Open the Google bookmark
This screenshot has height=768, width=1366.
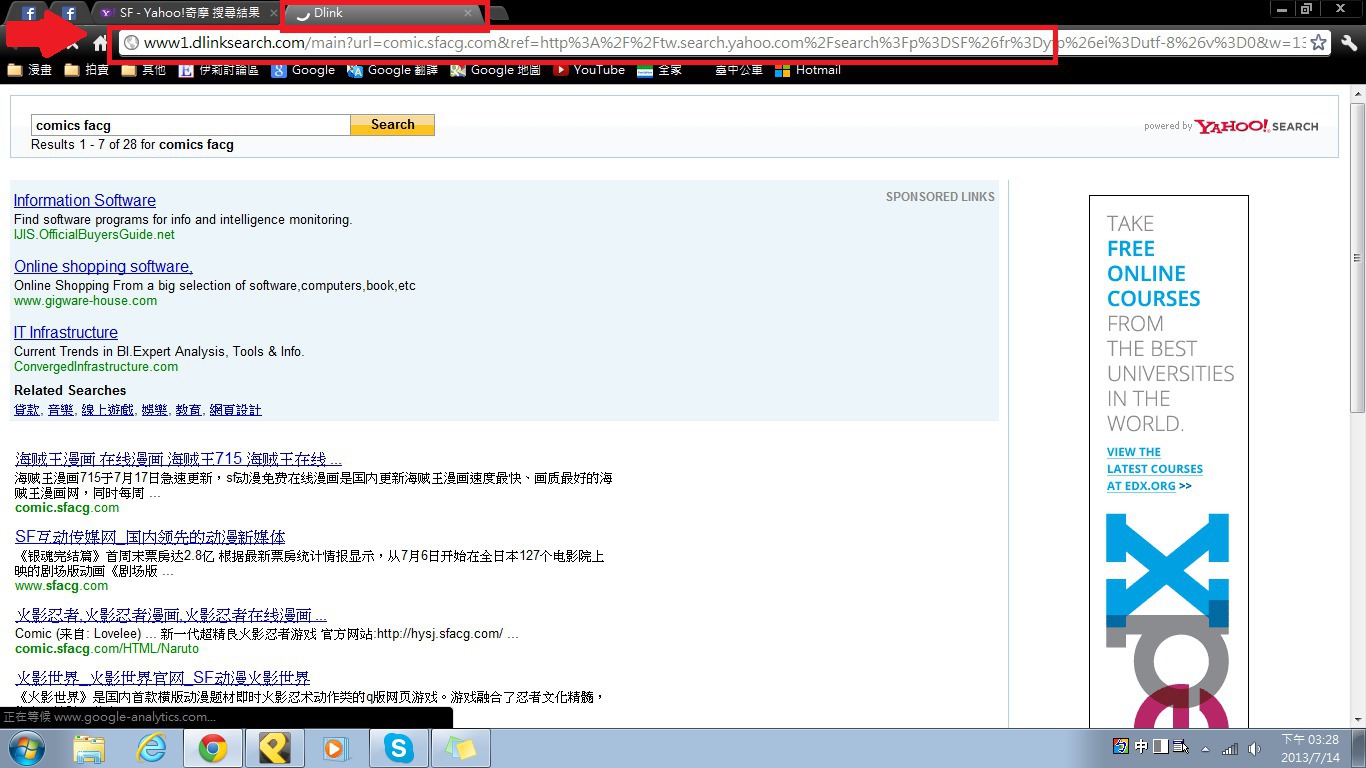(303, 70)
